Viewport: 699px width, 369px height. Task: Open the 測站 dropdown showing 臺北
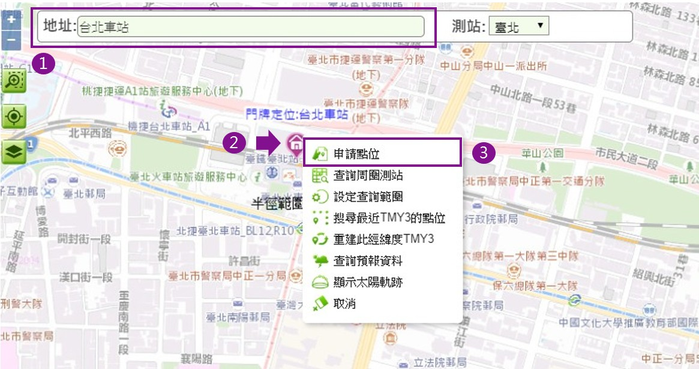[519, 26]
